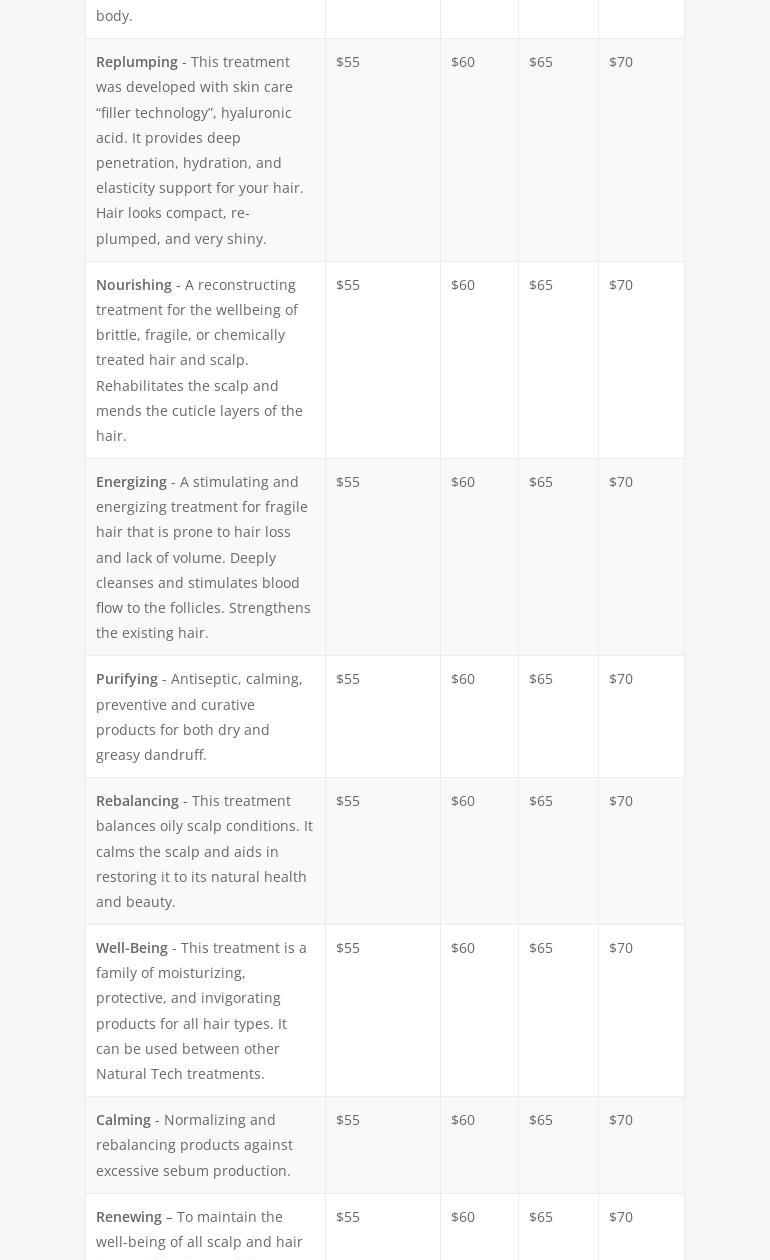Select the Energizing treatment title
Screen dimensions: 770x1260
(x=131, y=482)
